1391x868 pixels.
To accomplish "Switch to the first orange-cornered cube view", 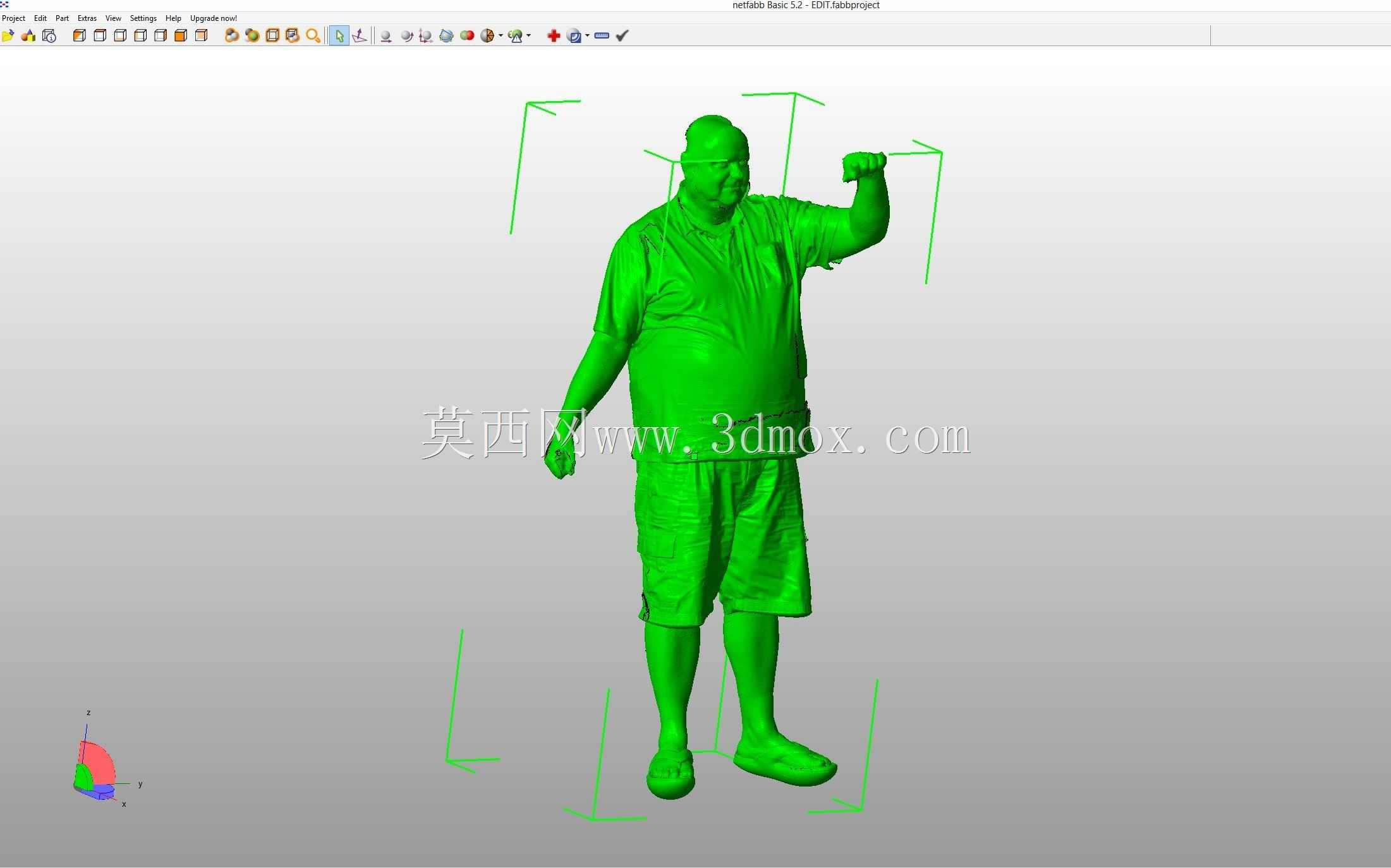I will [79, 36].
